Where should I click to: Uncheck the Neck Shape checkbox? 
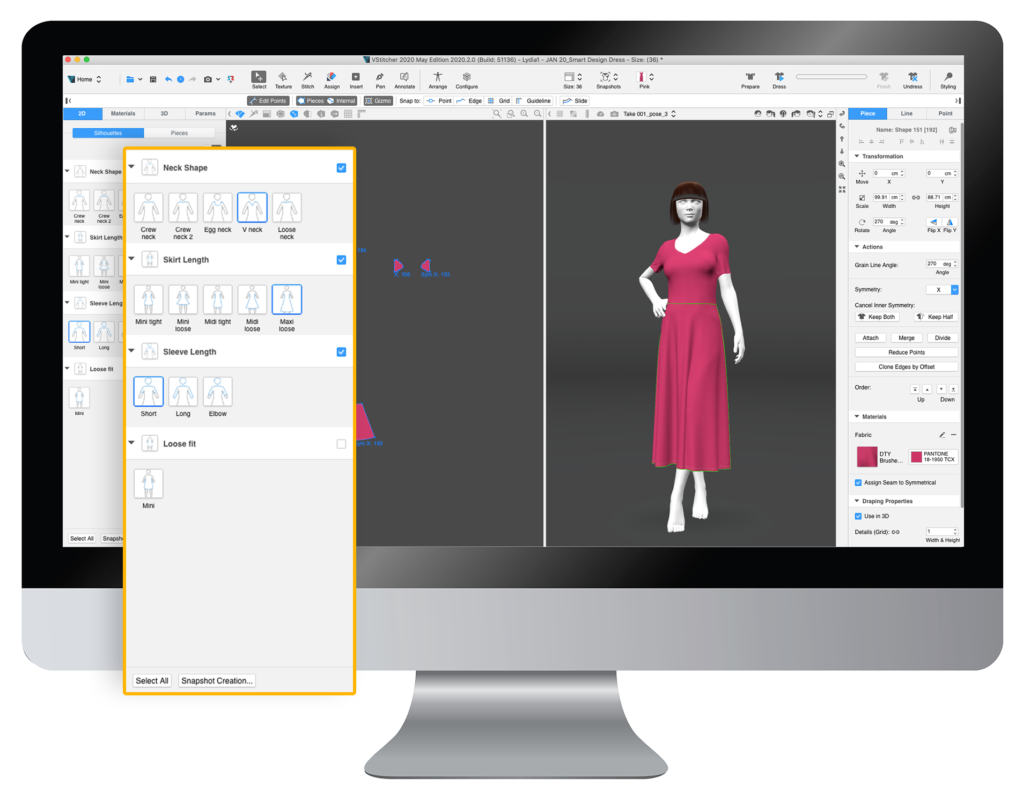coord(341,168)
